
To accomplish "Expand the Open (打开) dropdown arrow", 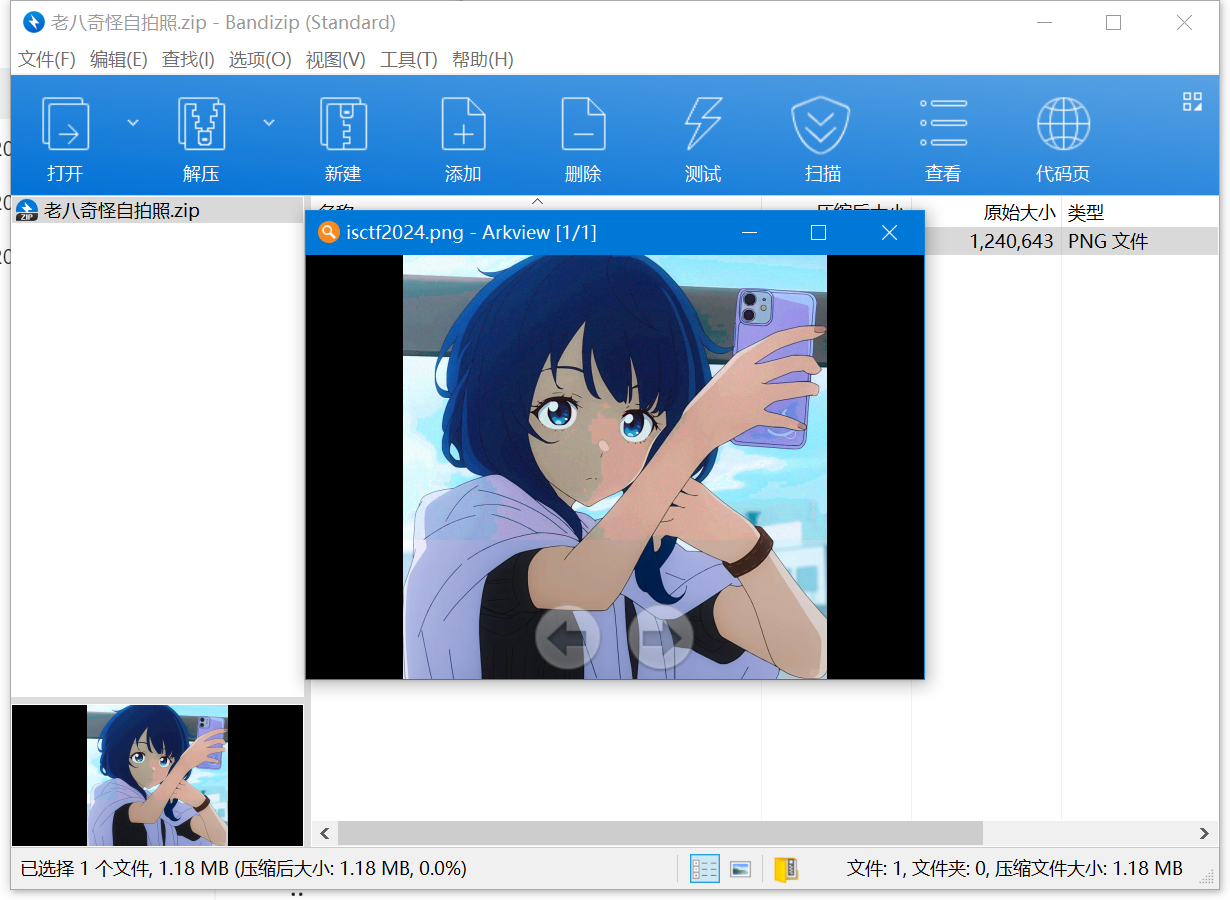I will click(x=133, y=122).
